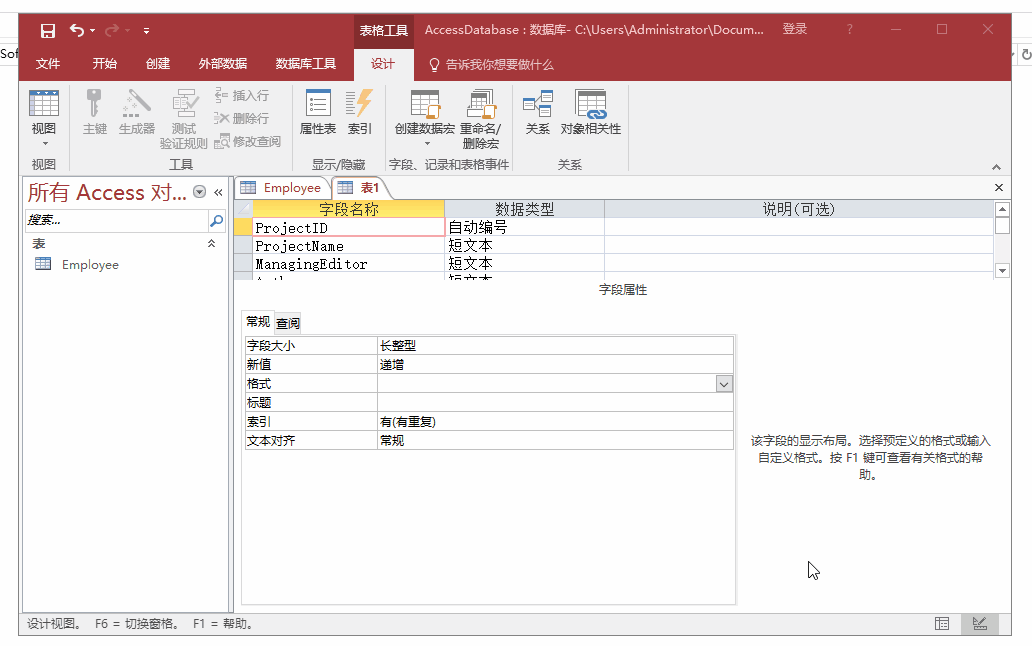
Task: Select the ProjectName field name cell
Action: 347,246
